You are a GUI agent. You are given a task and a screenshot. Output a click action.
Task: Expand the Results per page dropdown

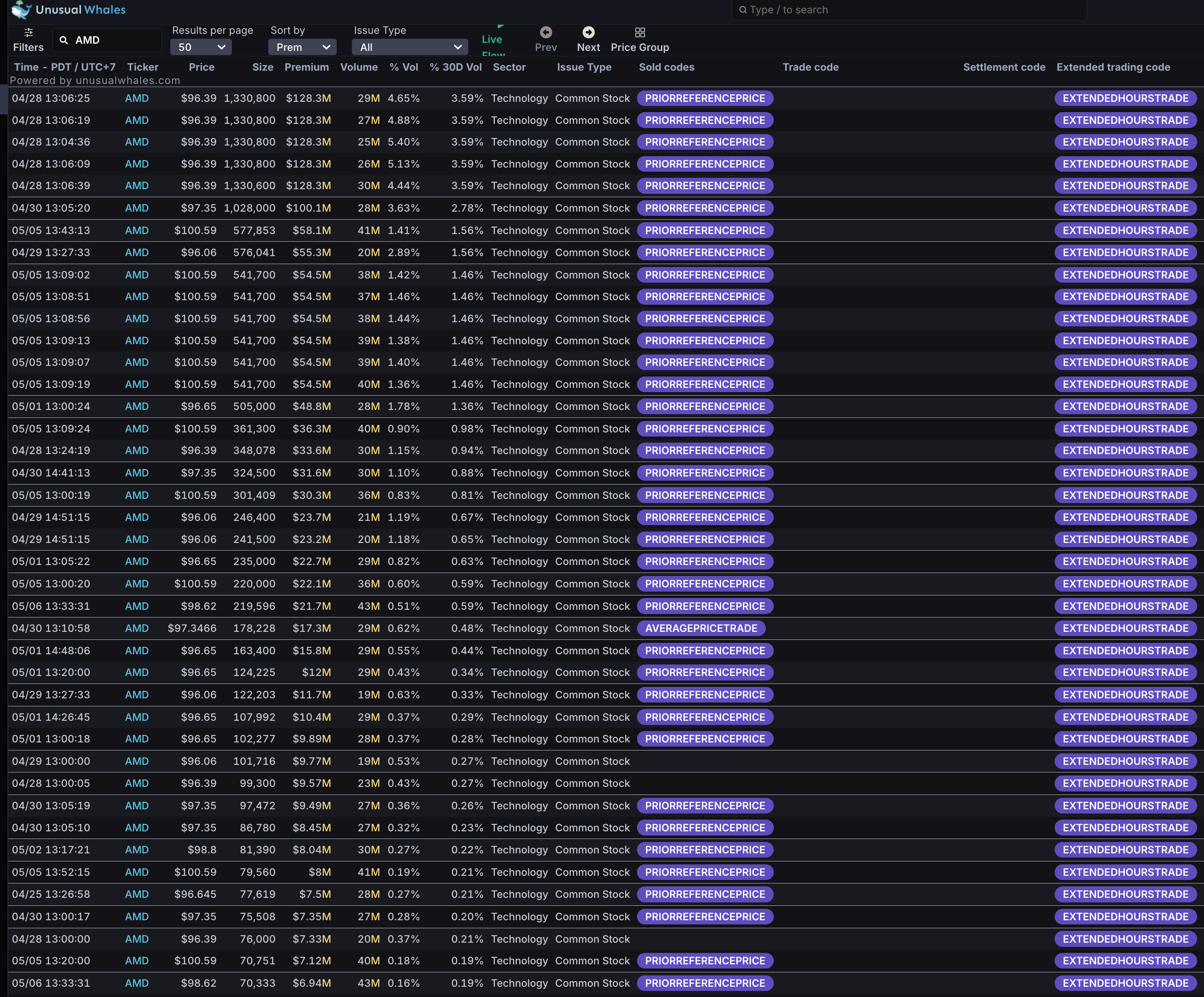(201, 47)
